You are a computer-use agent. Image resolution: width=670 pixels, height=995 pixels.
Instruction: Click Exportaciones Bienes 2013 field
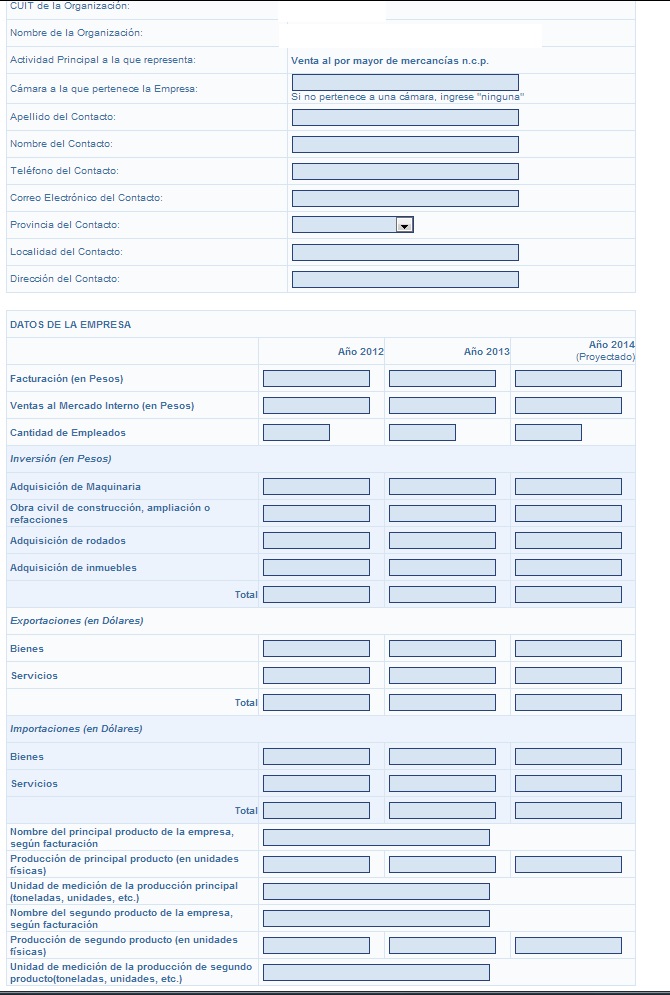pos(442,649)
